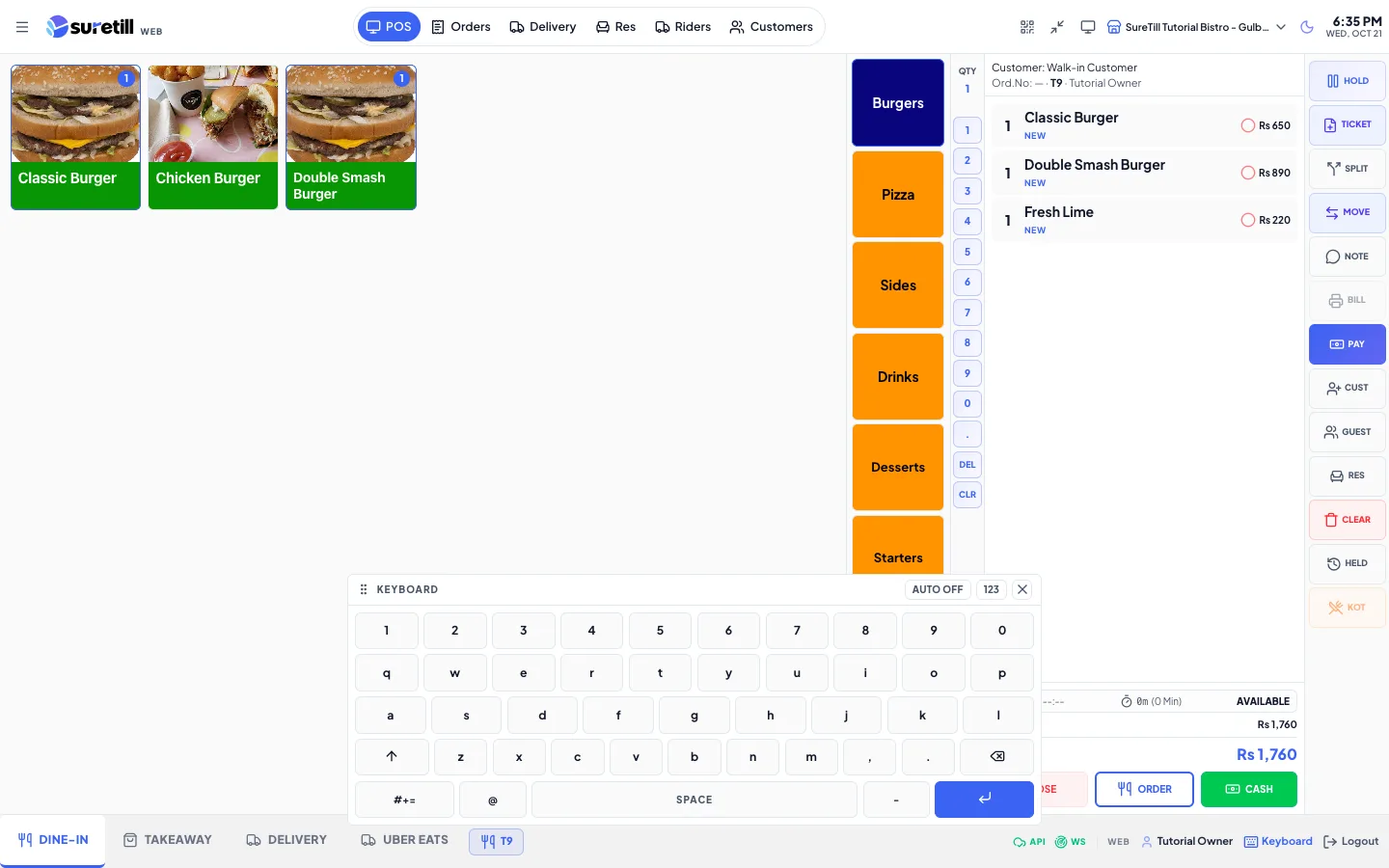Open HELD orders list

(1348, 563)
